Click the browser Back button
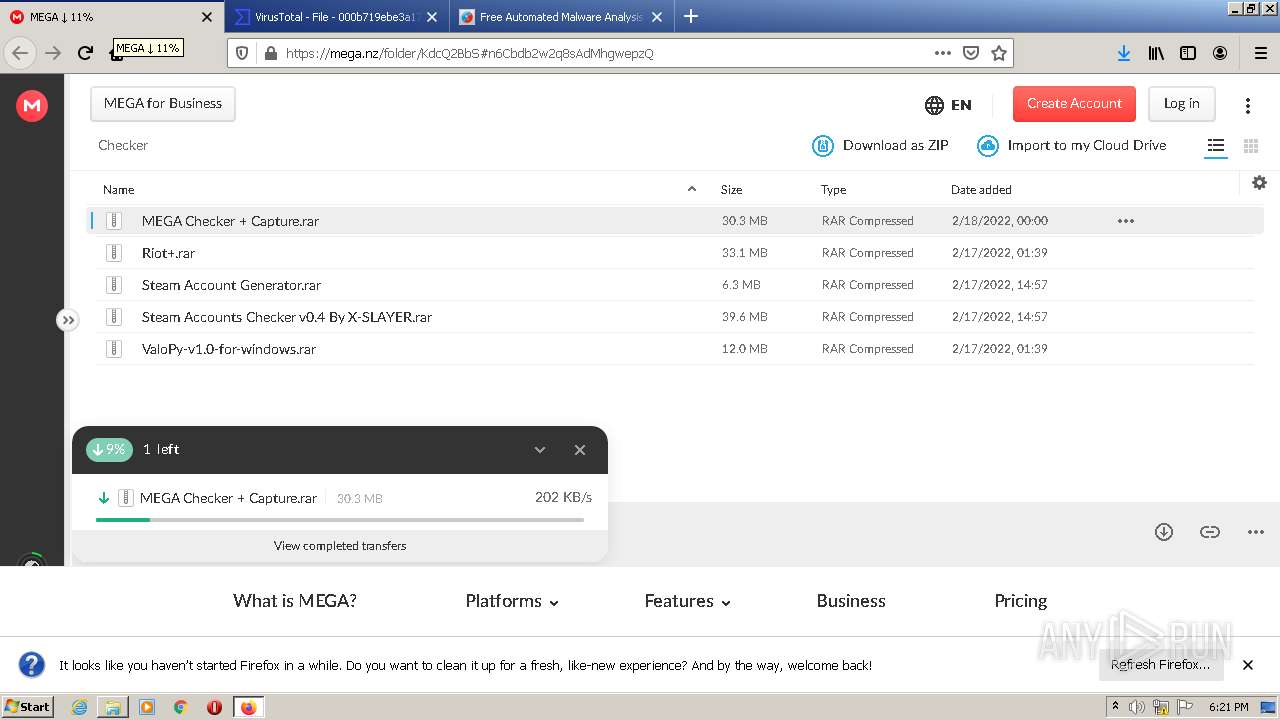 tap(21, 53)
